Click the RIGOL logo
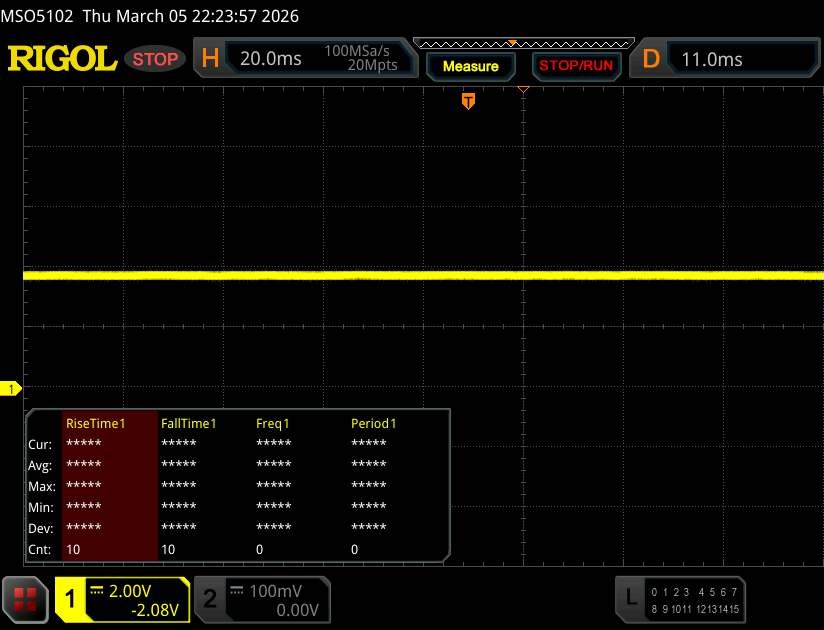This screenshot has width=824, height=630. 62,59
